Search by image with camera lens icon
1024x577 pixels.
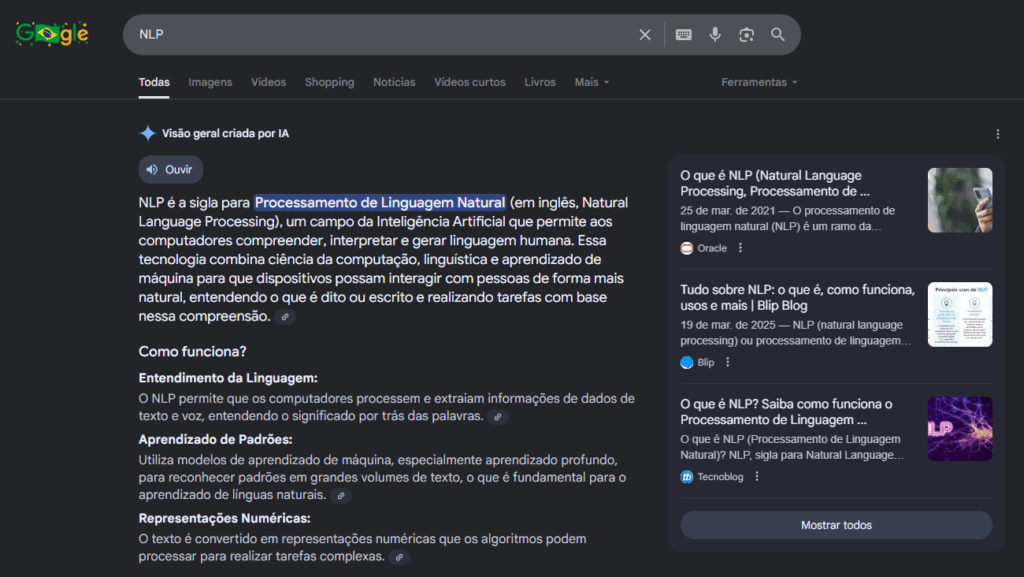(x=746, y=35)
